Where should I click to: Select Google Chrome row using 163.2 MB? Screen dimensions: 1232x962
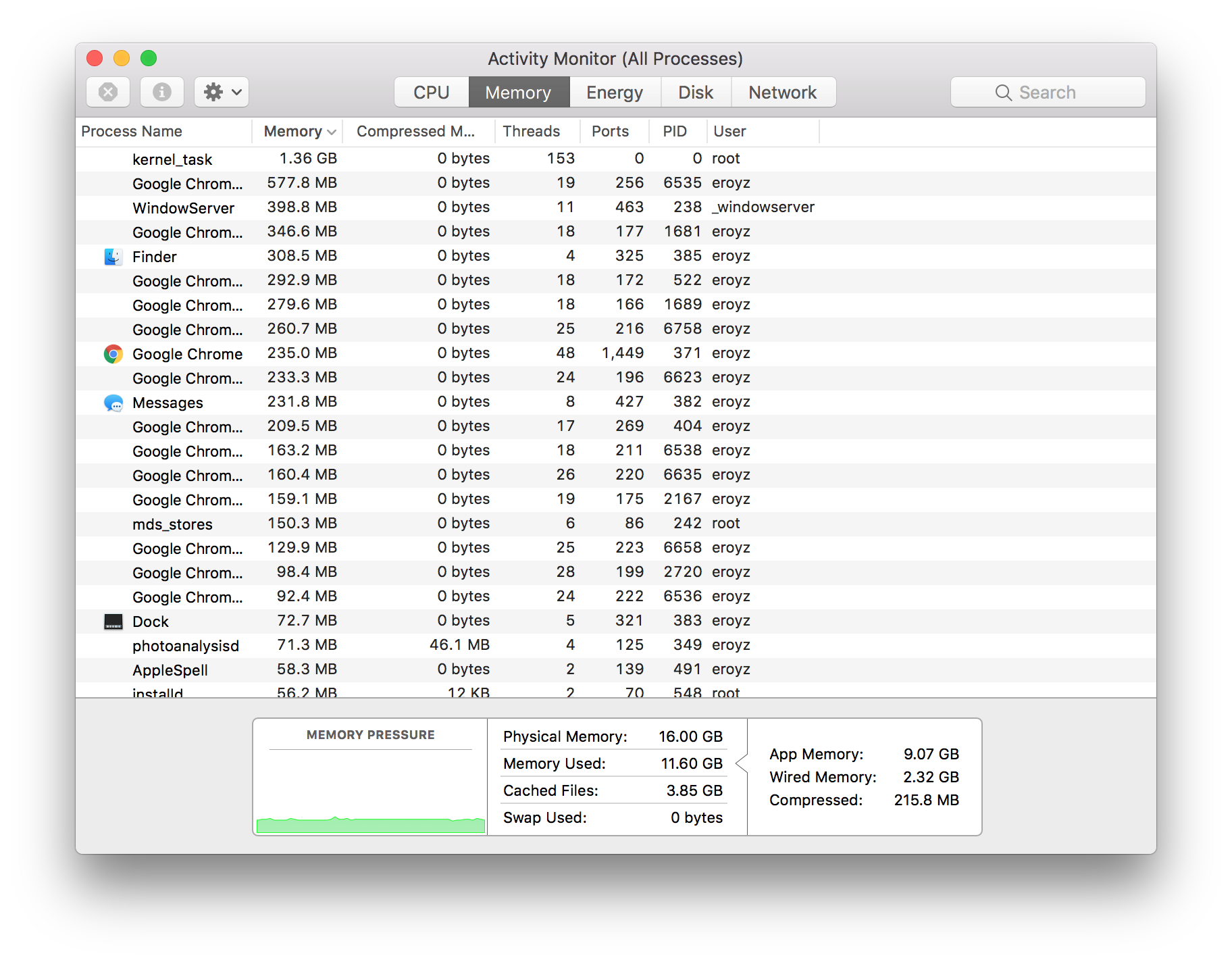tap(616, 451)
